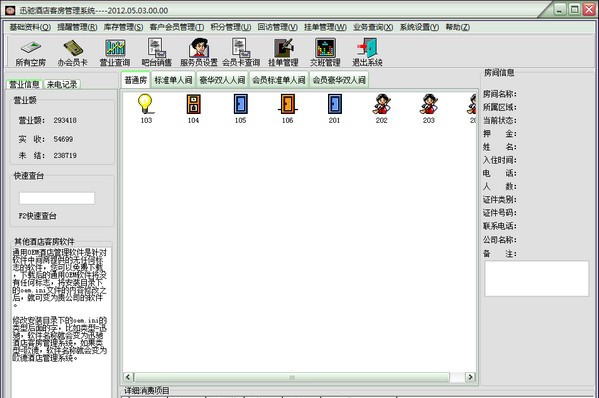Select room 203 cleaning maid icon
This screenshot has height=398, width=599.
429,104
